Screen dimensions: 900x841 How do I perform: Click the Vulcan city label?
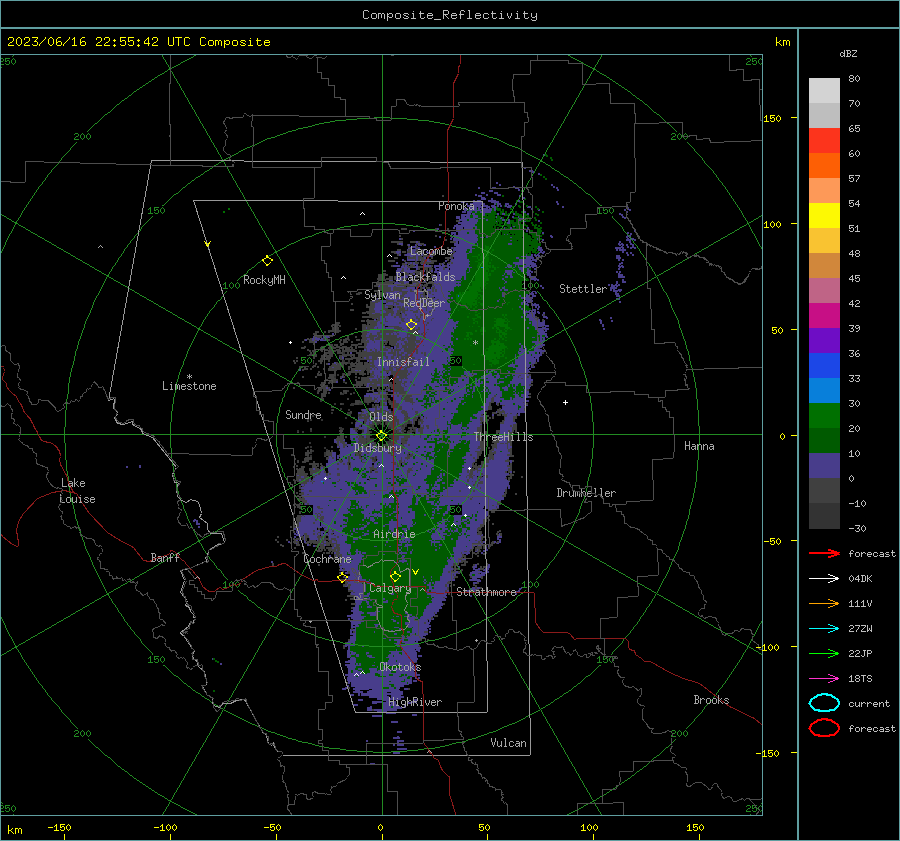coord(508,743)
